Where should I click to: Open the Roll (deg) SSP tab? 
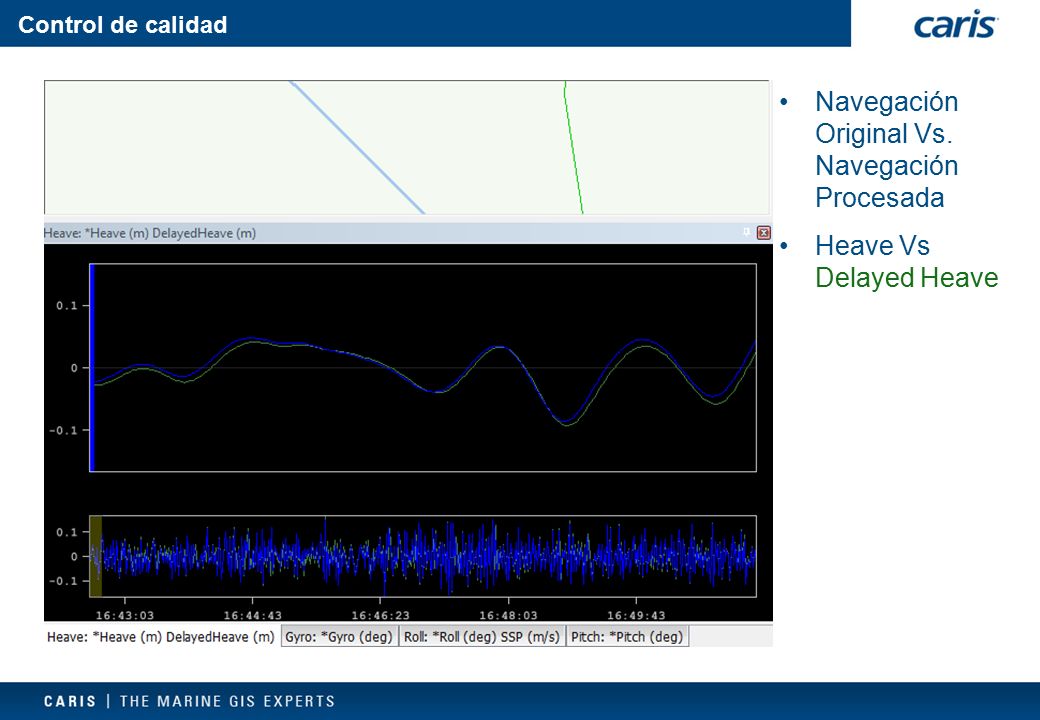482,637
